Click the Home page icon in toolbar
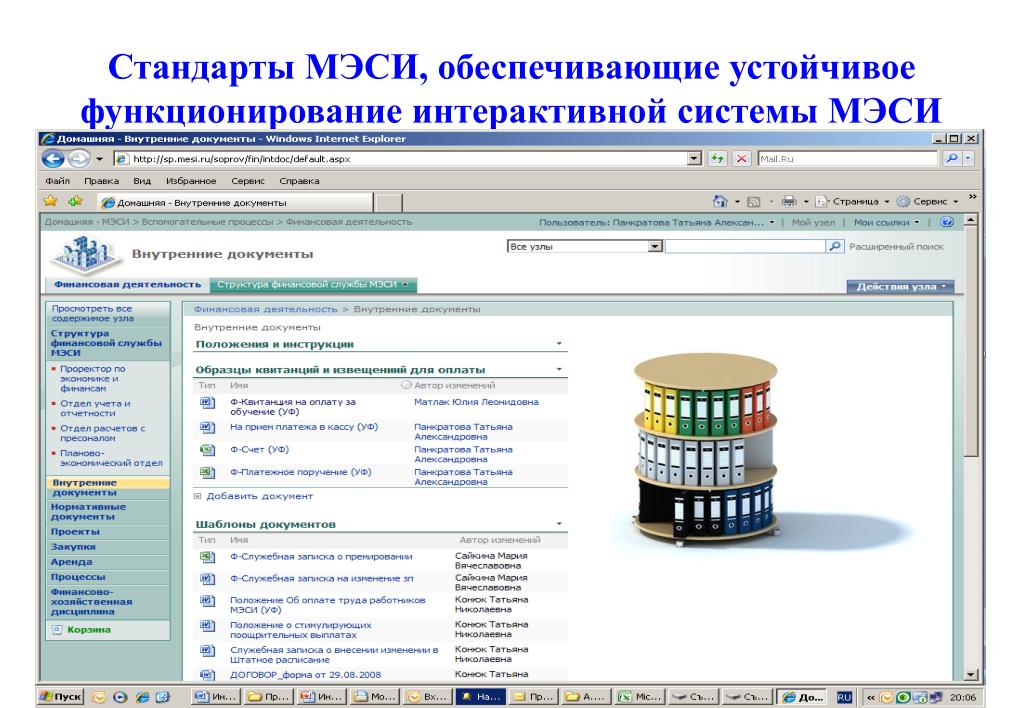 (x=720, y=201)
